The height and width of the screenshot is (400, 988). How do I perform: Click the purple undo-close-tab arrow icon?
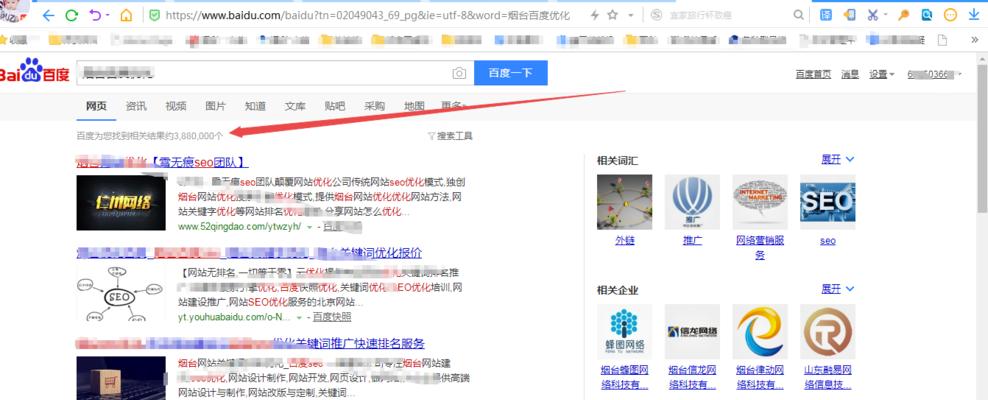[95, 15]
